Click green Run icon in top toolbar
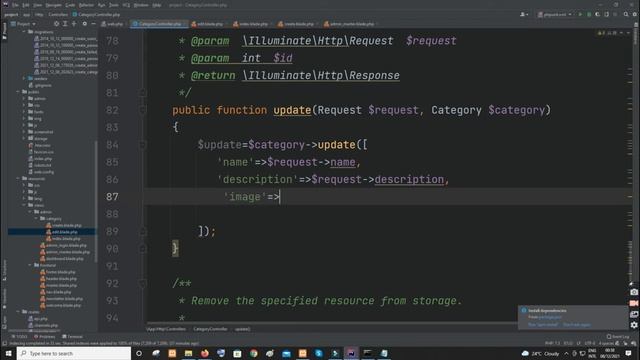The image size is (640, 360). pyautogui.click(x=580, y=14)
